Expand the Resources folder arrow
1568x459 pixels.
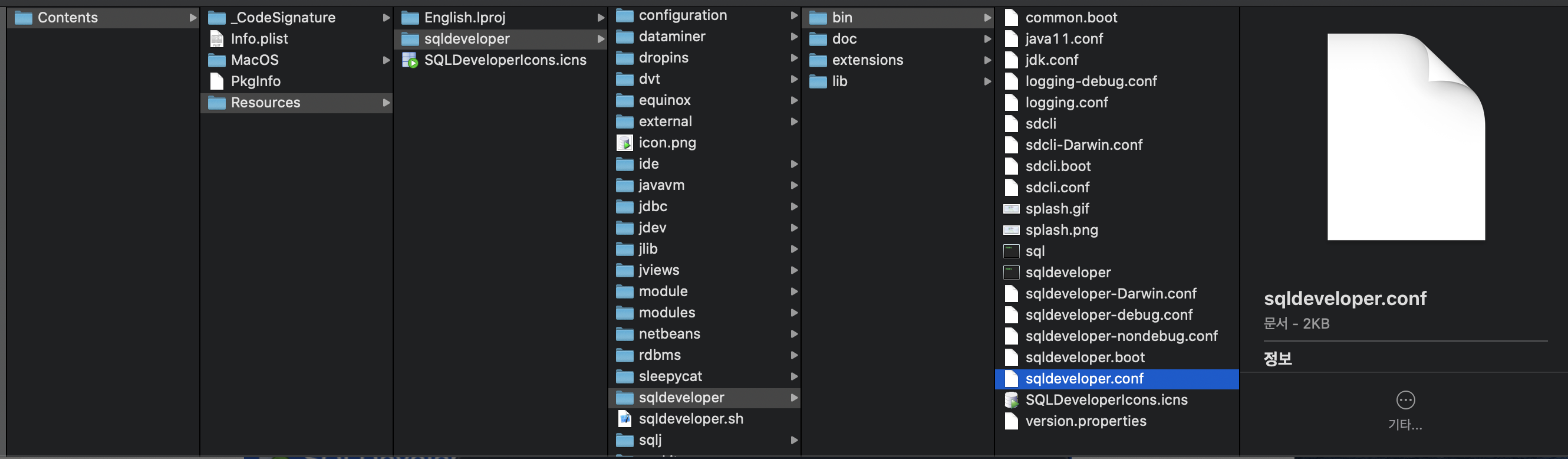(386, 103)
